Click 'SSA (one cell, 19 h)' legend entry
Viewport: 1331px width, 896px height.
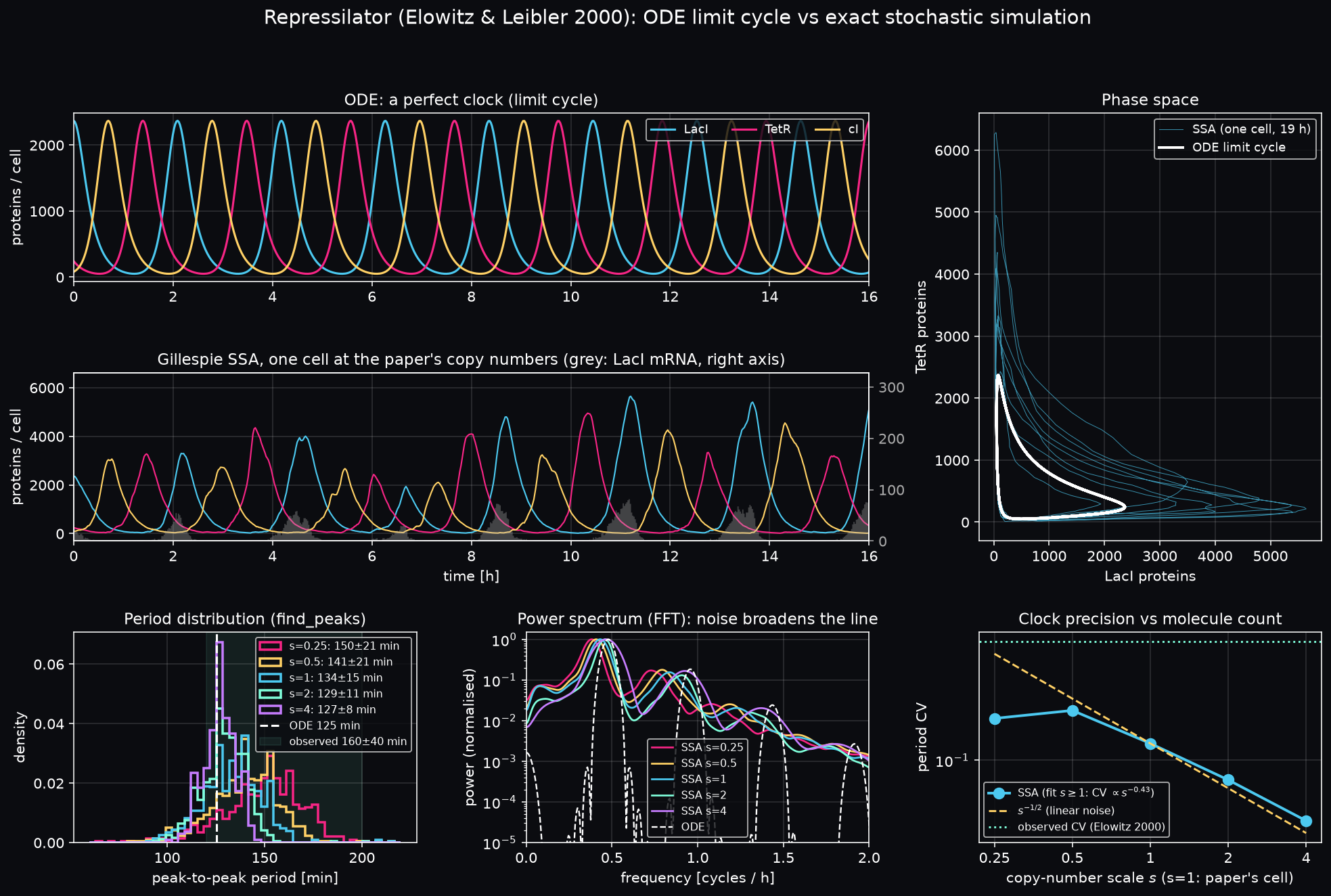[x=1235, y=129]
